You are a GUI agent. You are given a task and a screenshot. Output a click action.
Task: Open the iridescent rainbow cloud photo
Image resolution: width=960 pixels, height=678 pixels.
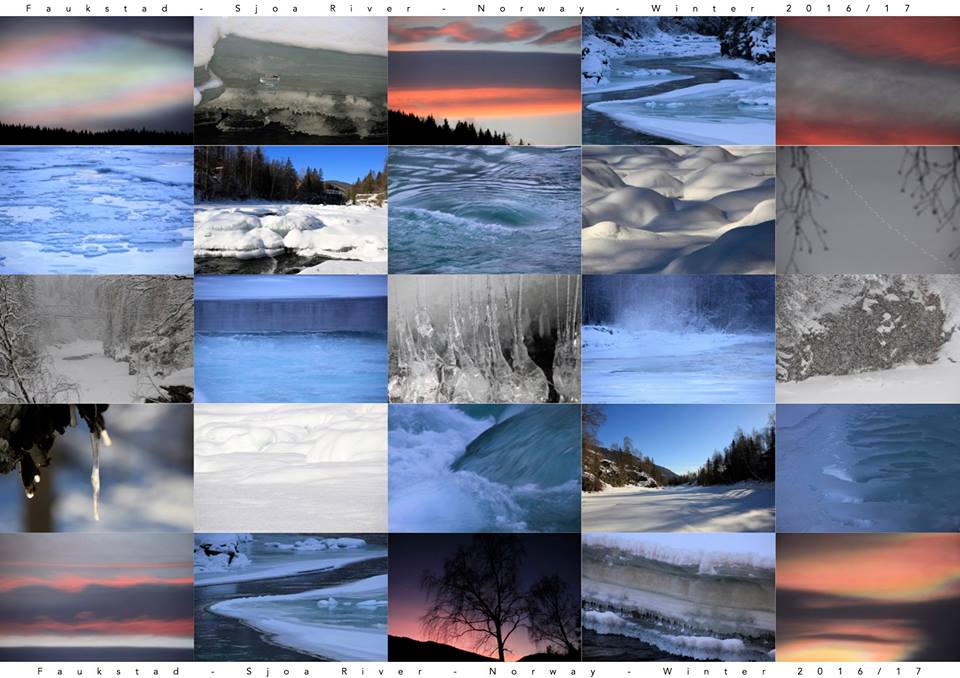tap(97, 80)
